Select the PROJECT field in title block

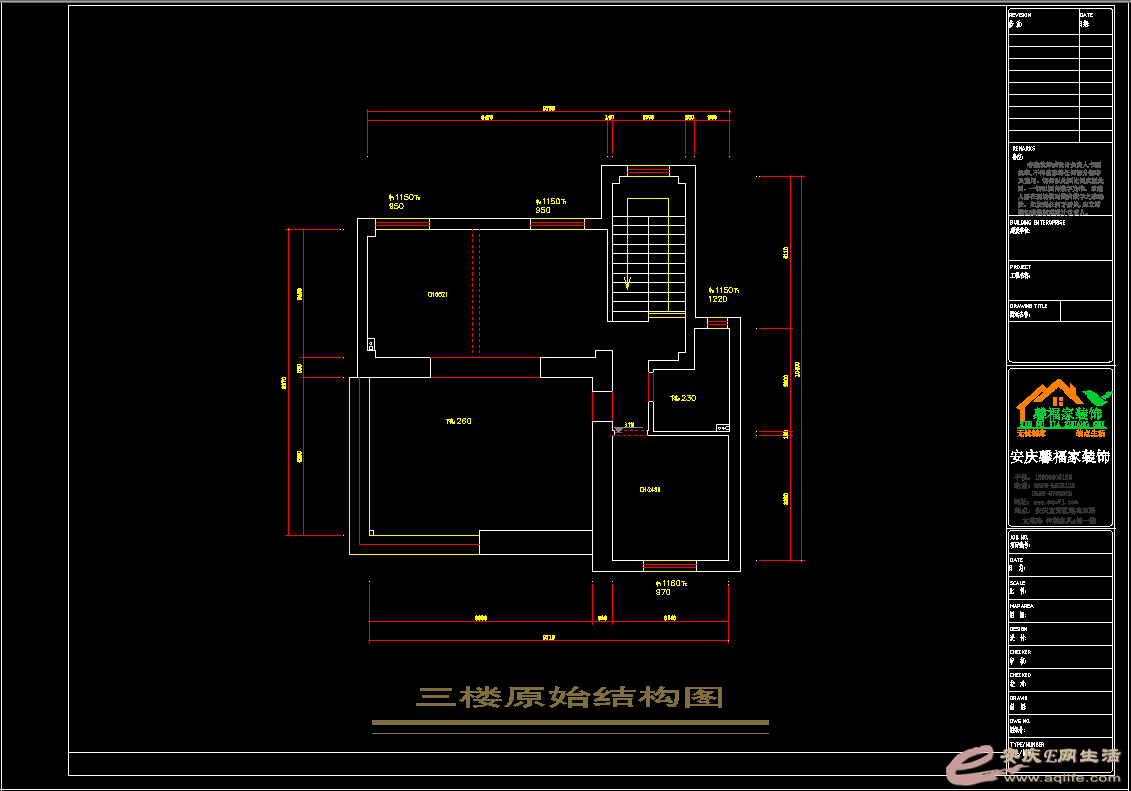tap(1059, 272)
